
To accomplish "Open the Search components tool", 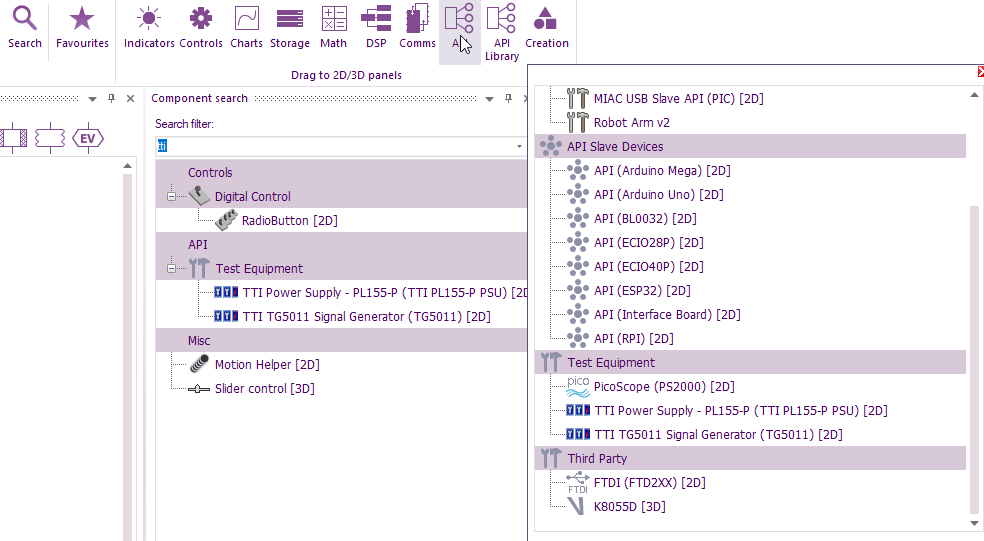I will coord(25,27).
